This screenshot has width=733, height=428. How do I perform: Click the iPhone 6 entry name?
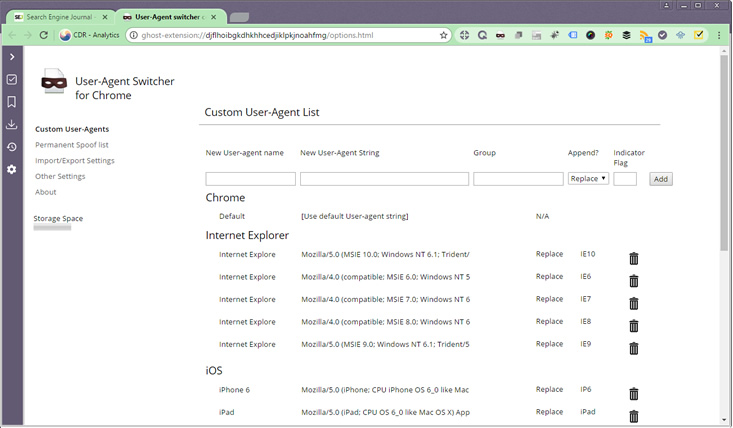click(234, 390)
